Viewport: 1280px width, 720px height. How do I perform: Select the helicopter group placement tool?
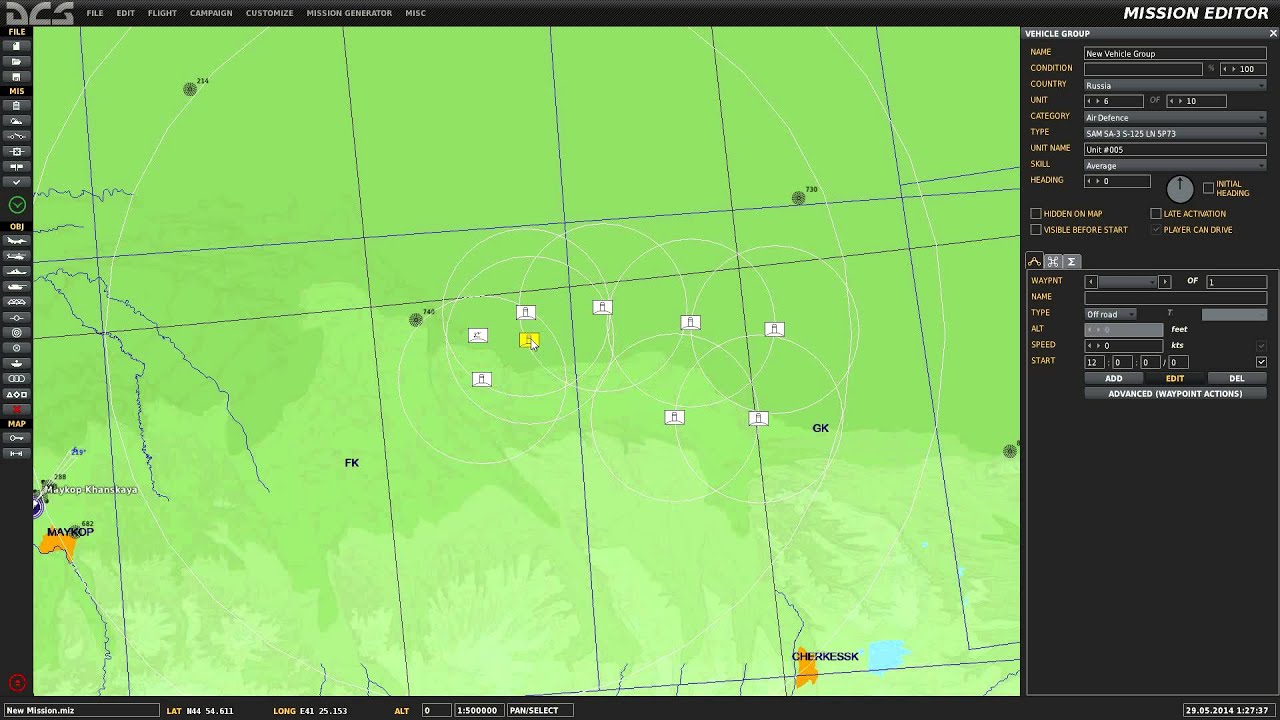[16, 256]
